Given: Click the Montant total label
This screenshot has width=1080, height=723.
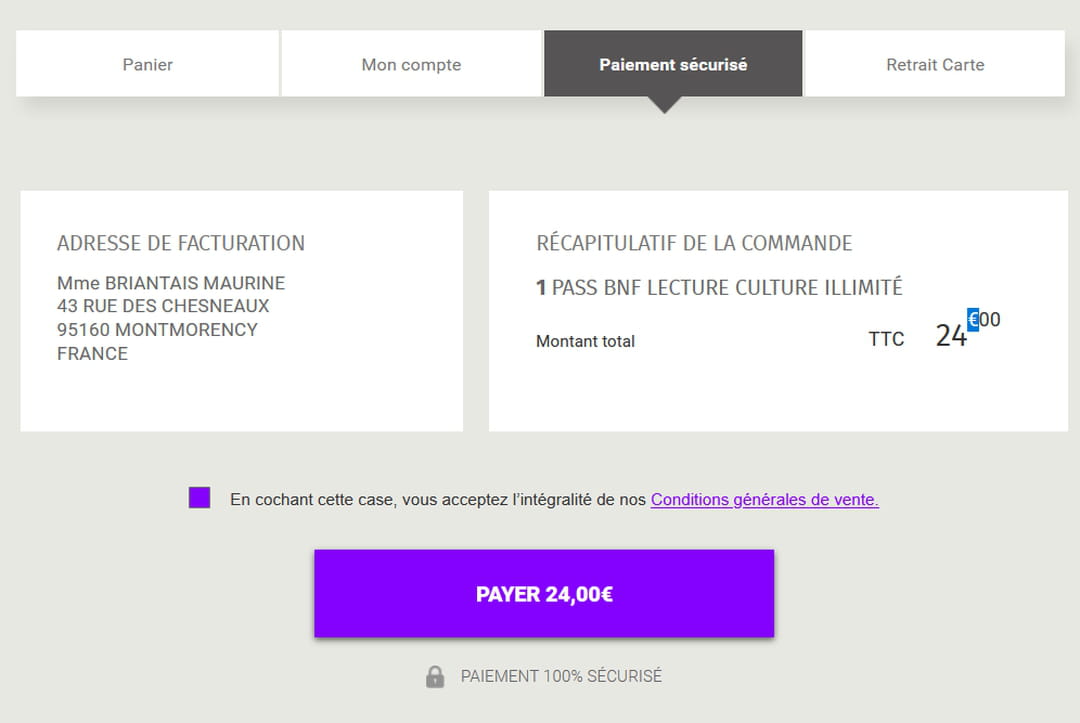Looking at the screenshot, I should [x=585, y=341].
